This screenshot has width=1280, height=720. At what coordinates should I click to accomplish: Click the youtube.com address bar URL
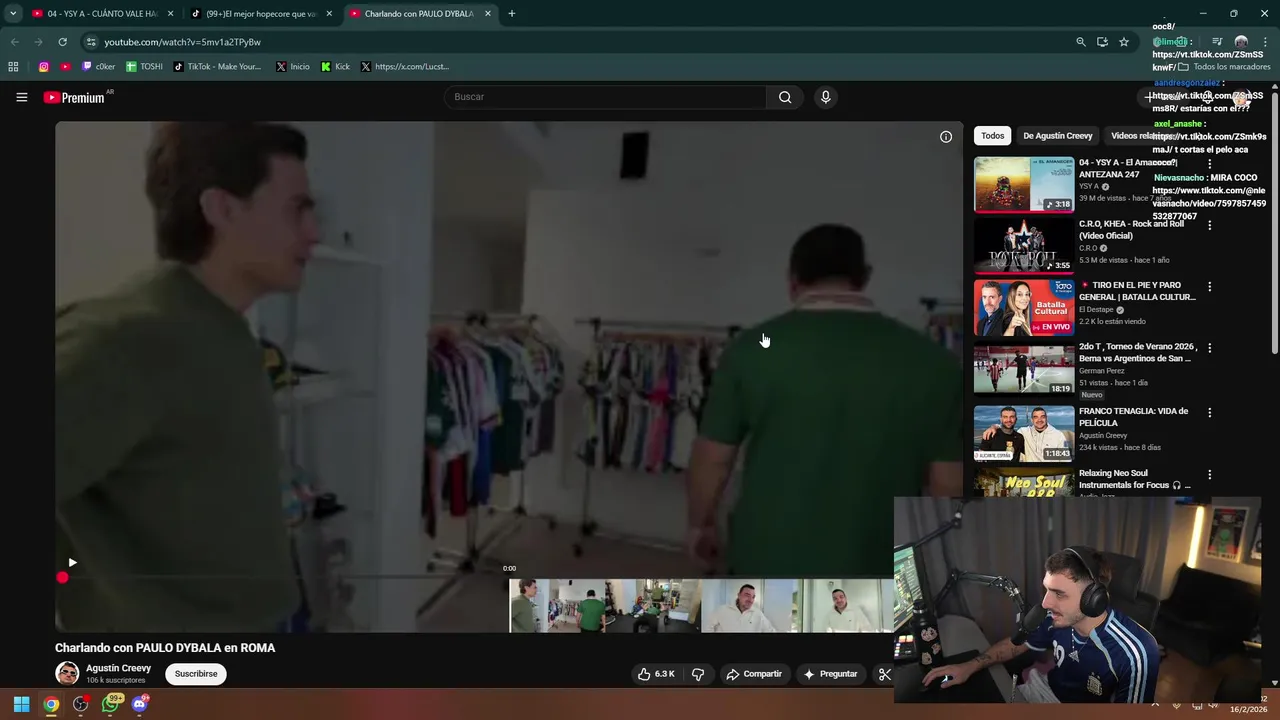click(x=182, y=42)
